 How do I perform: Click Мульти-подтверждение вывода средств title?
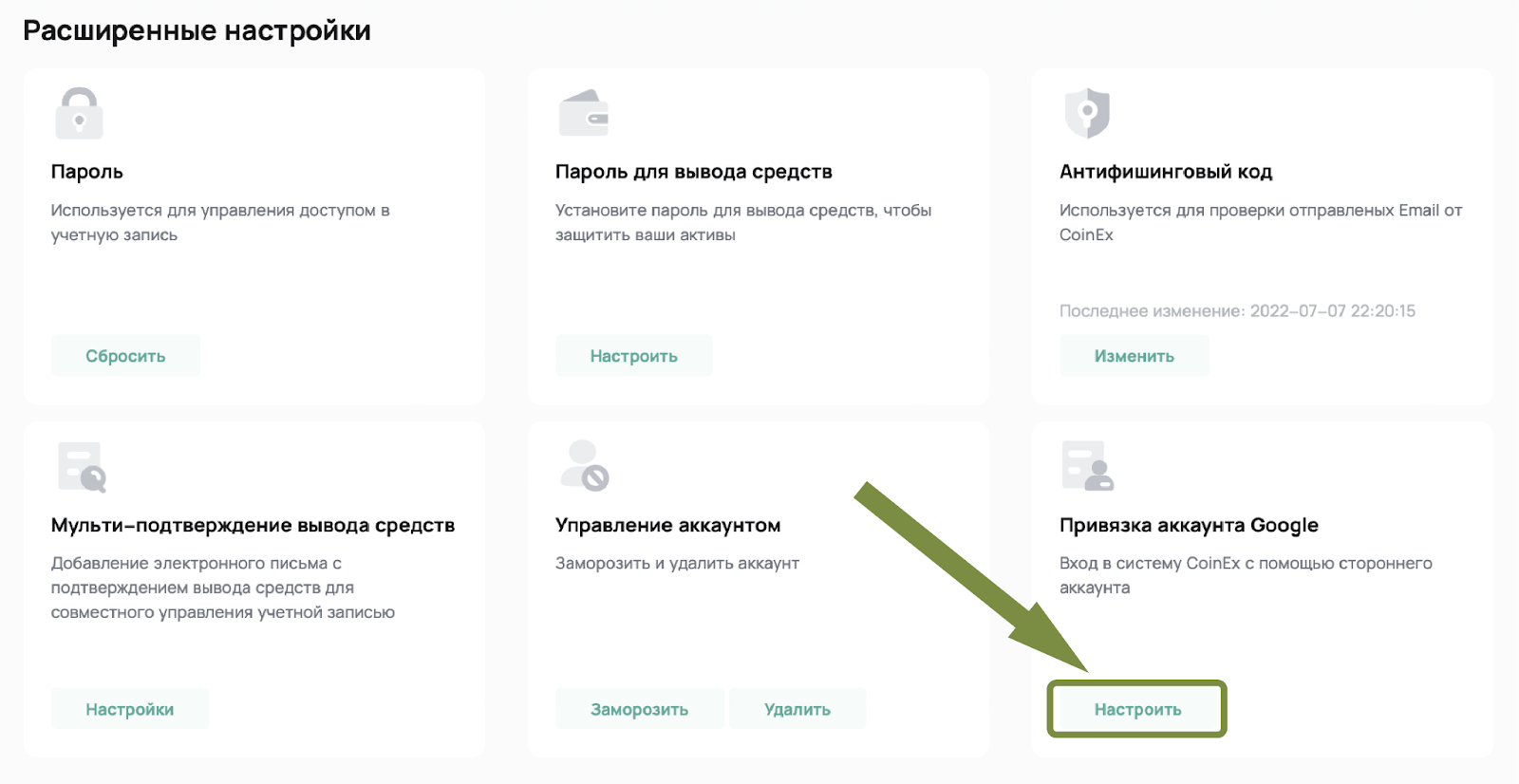point(253,525)
